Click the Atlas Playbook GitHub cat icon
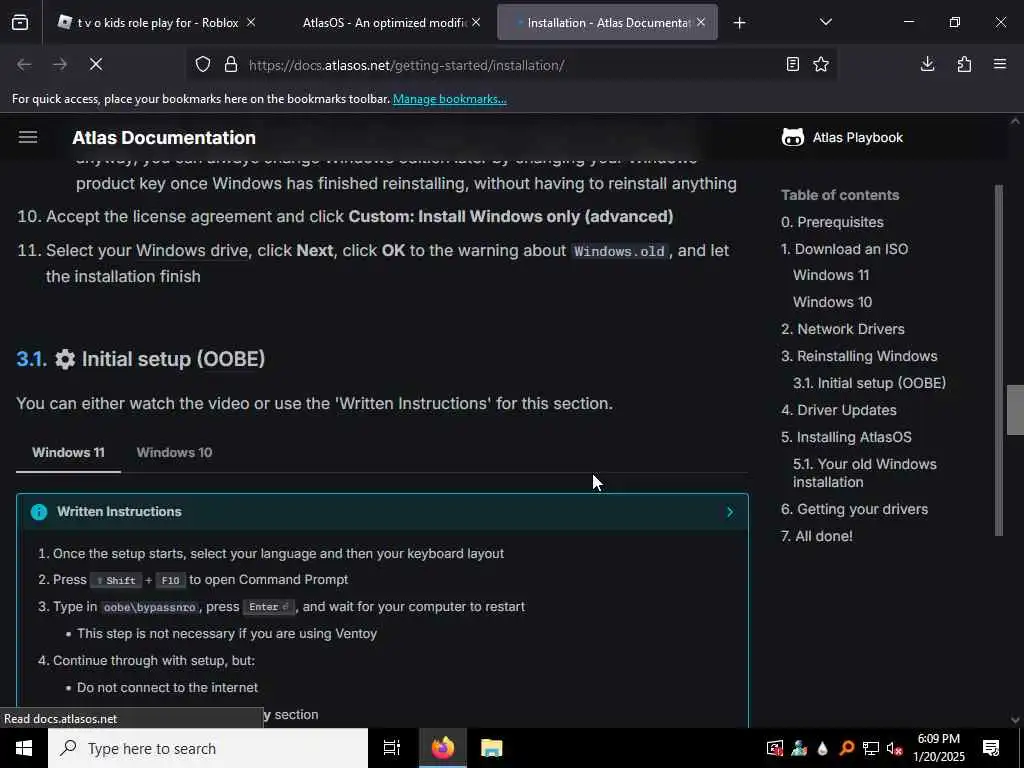Image resolution: width=1024 pixels, height=768 pixels. [793, 137]
